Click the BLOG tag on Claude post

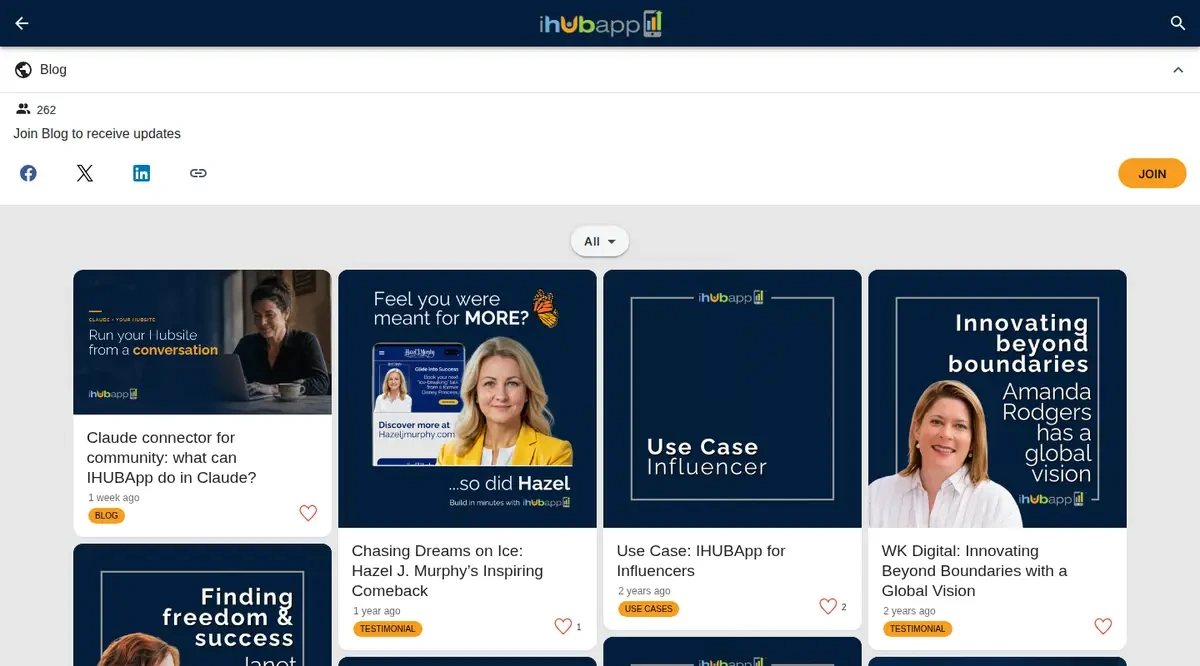(x=107, y=516)
